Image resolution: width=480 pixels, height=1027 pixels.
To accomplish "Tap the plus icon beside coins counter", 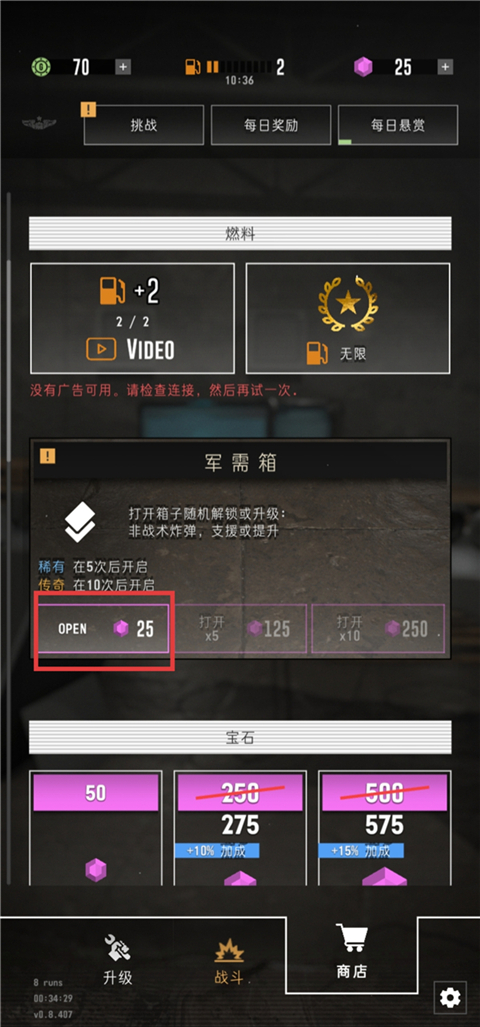I will tap(123, 67).
